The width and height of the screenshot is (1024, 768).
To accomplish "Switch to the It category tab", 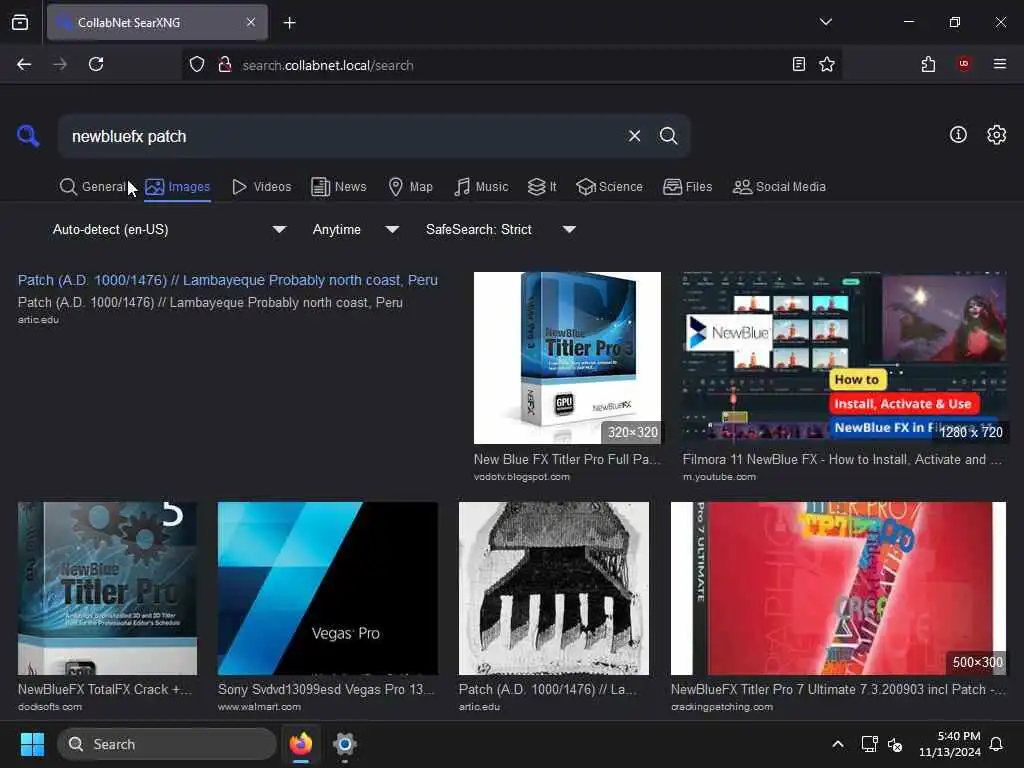I will tap(542, 187).
